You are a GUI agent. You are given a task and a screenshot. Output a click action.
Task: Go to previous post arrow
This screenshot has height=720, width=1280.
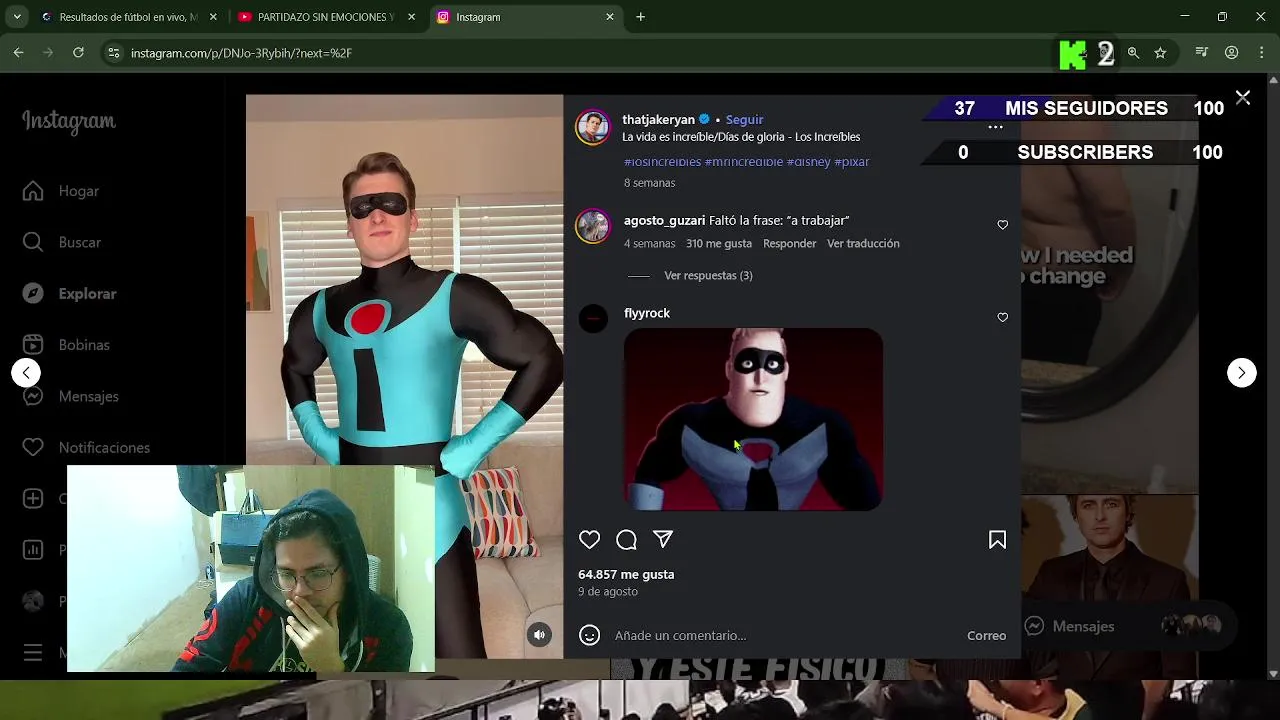pyautogui.click(x=26, y=372)
